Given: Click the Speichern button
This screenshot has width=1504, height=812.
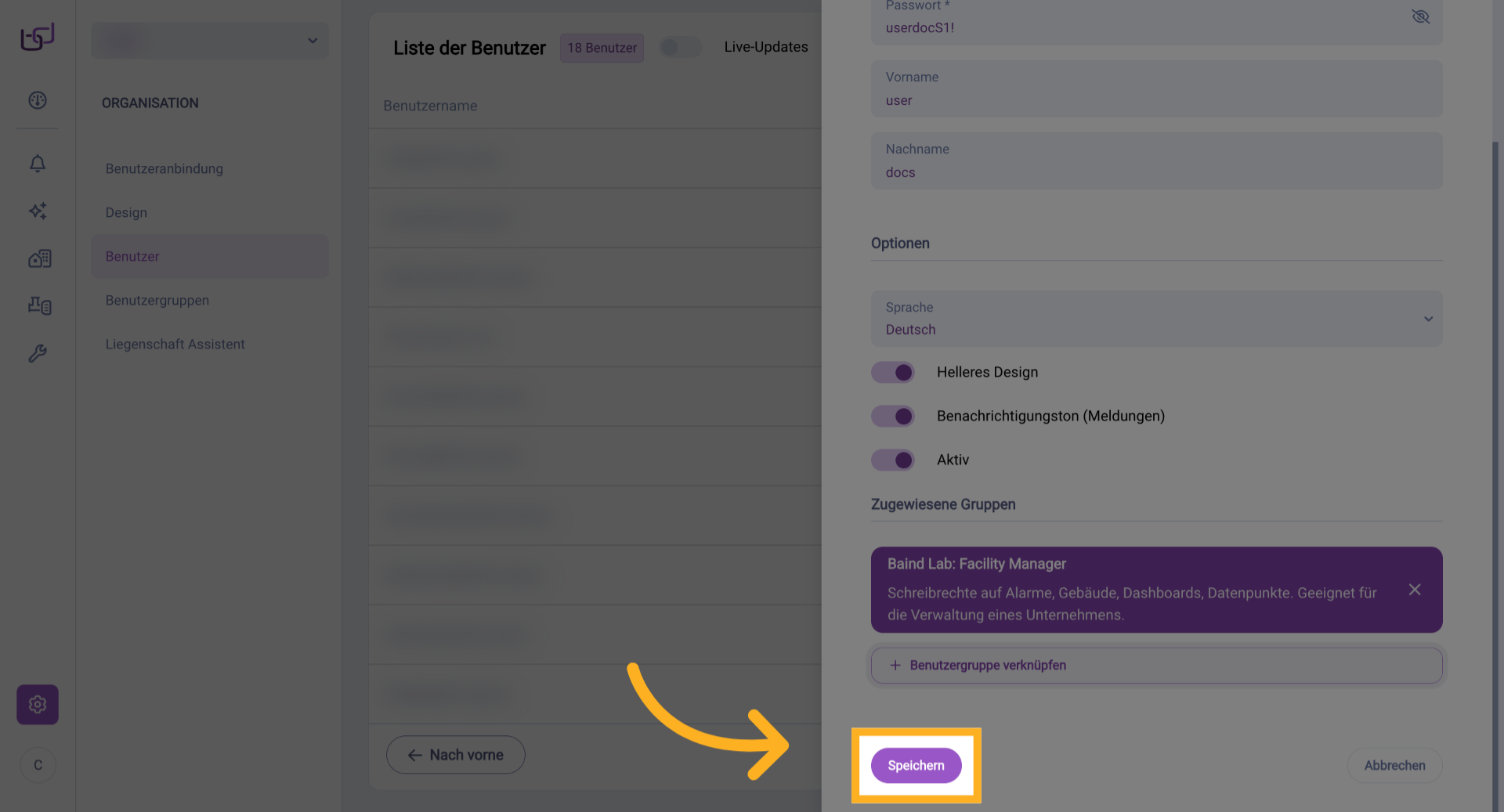Looking at the screenshot, I should coord(916,765).
